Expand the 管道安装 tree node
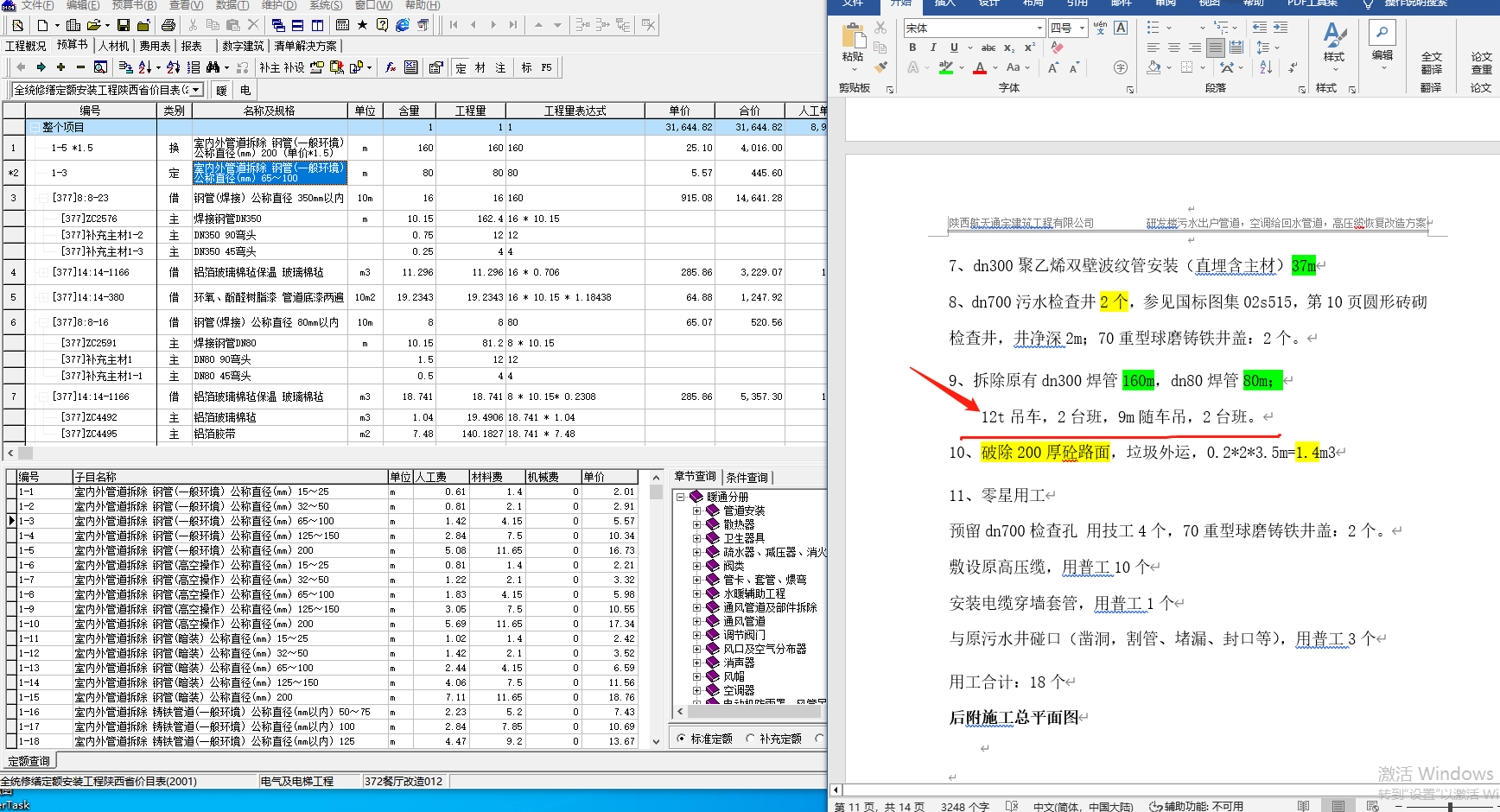This screenshot has height=812, width=1500. pos(696,511)
